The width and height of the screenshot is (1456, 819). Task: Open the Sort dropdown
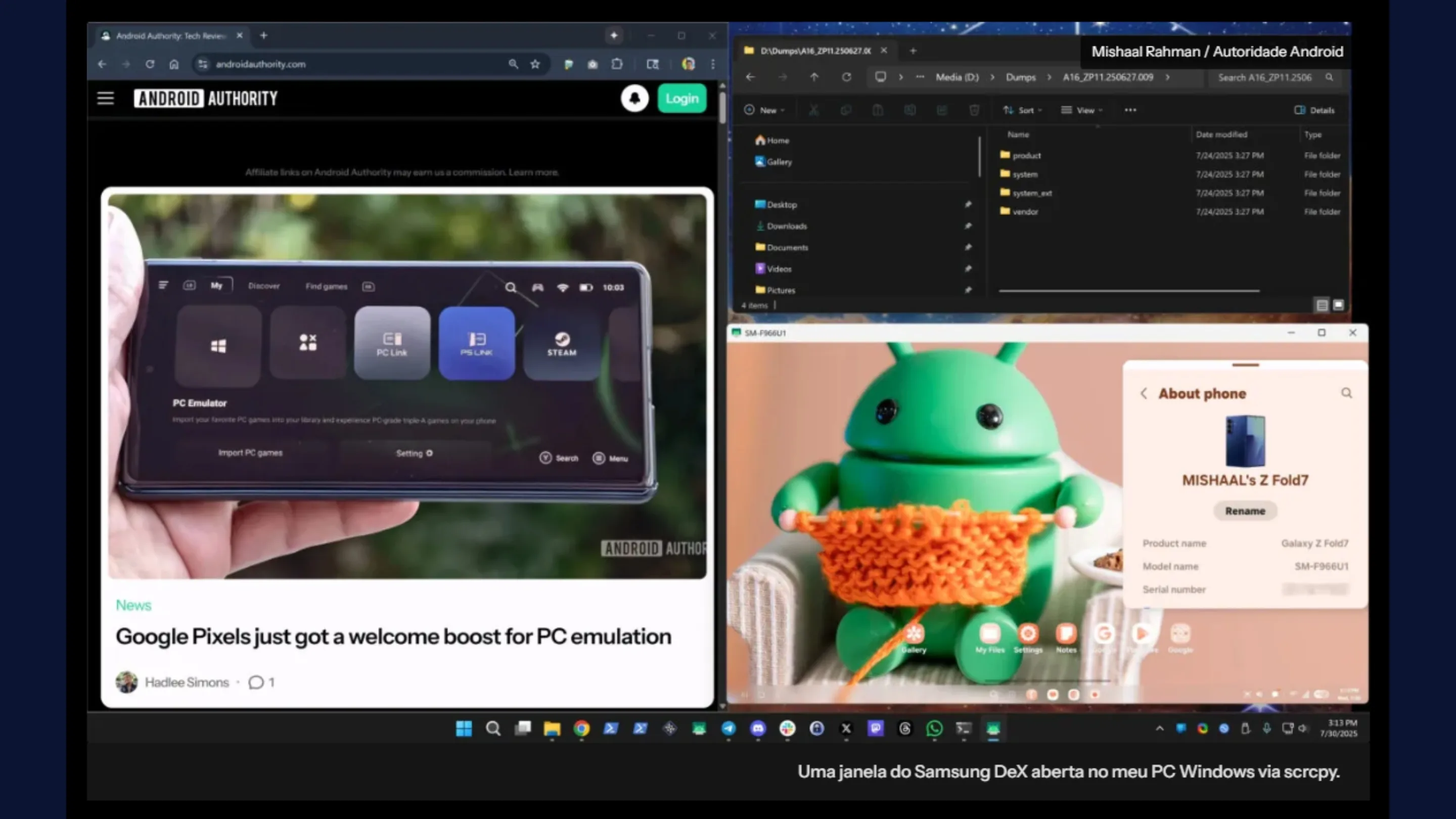click(1022, 110)
